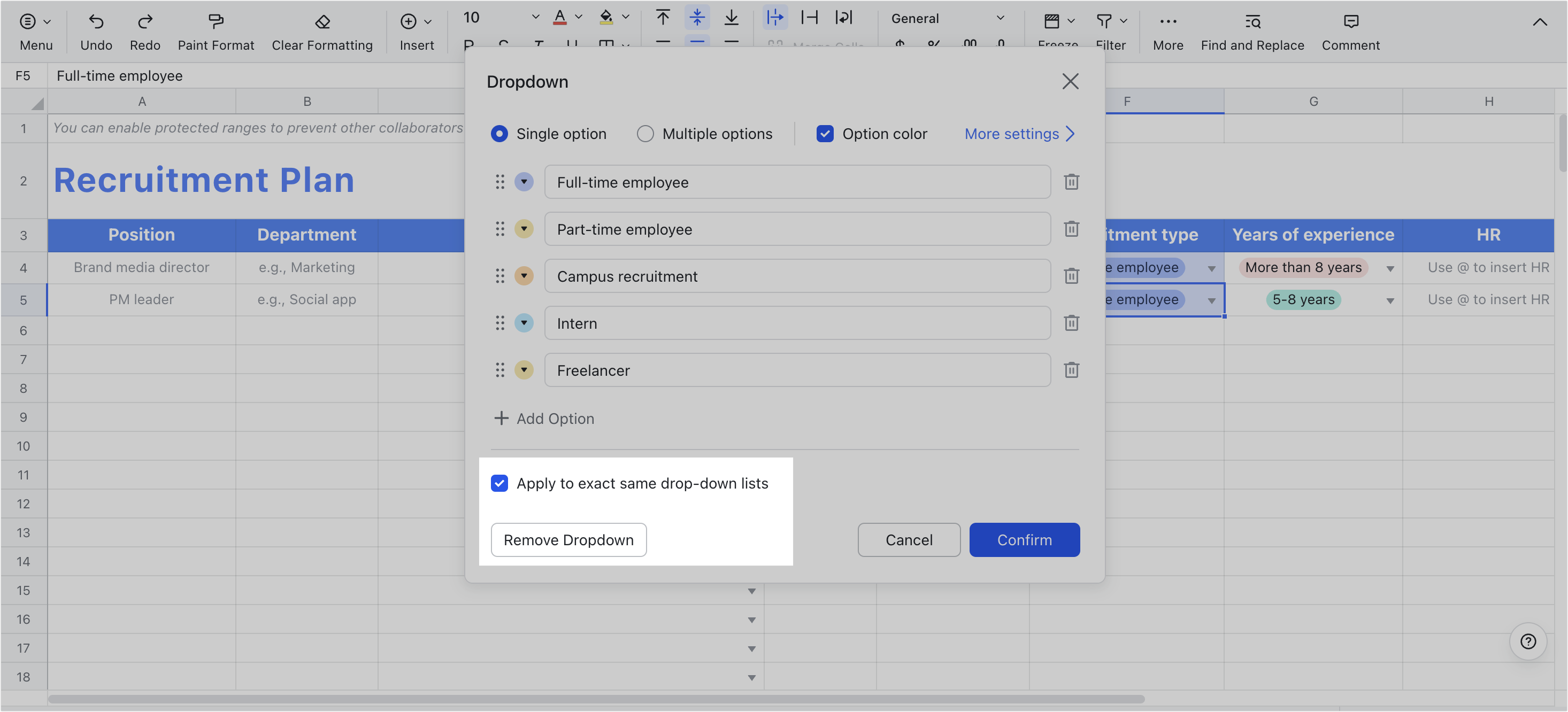Viewport: 1568px width, 712px height.
Task: Expand the General number format dropdown
Action: (1000, 18)
